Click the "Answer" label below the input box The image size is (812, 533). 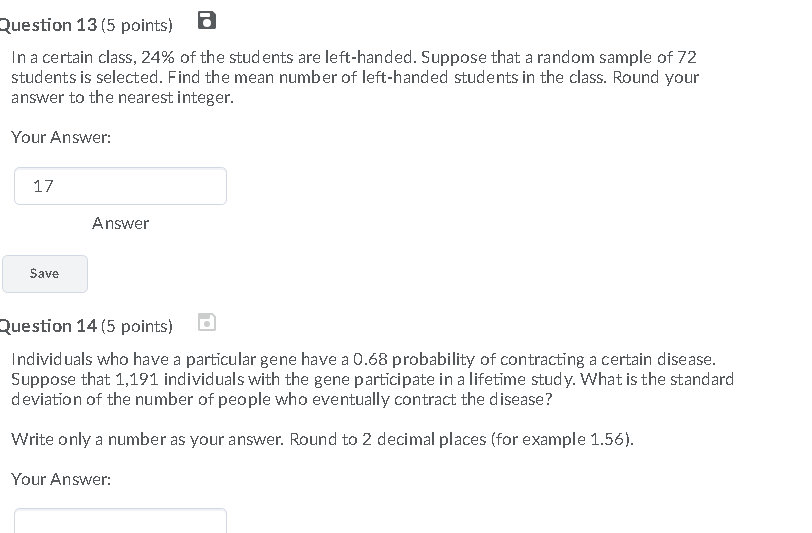[x=120, y=223]
